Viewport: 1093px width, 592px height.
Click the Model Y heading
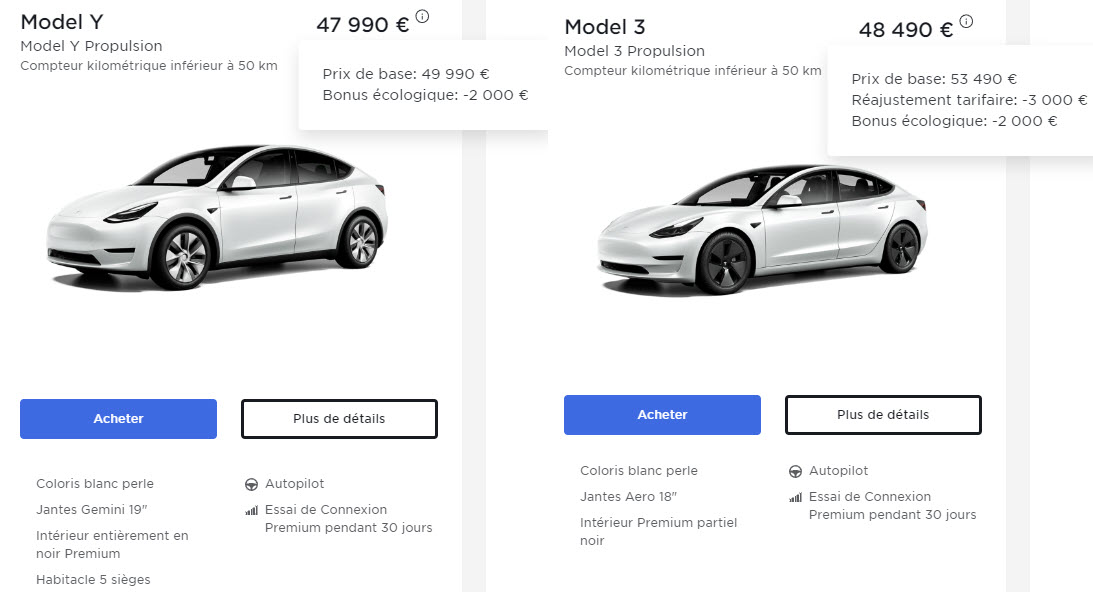(x=62, y=22)
